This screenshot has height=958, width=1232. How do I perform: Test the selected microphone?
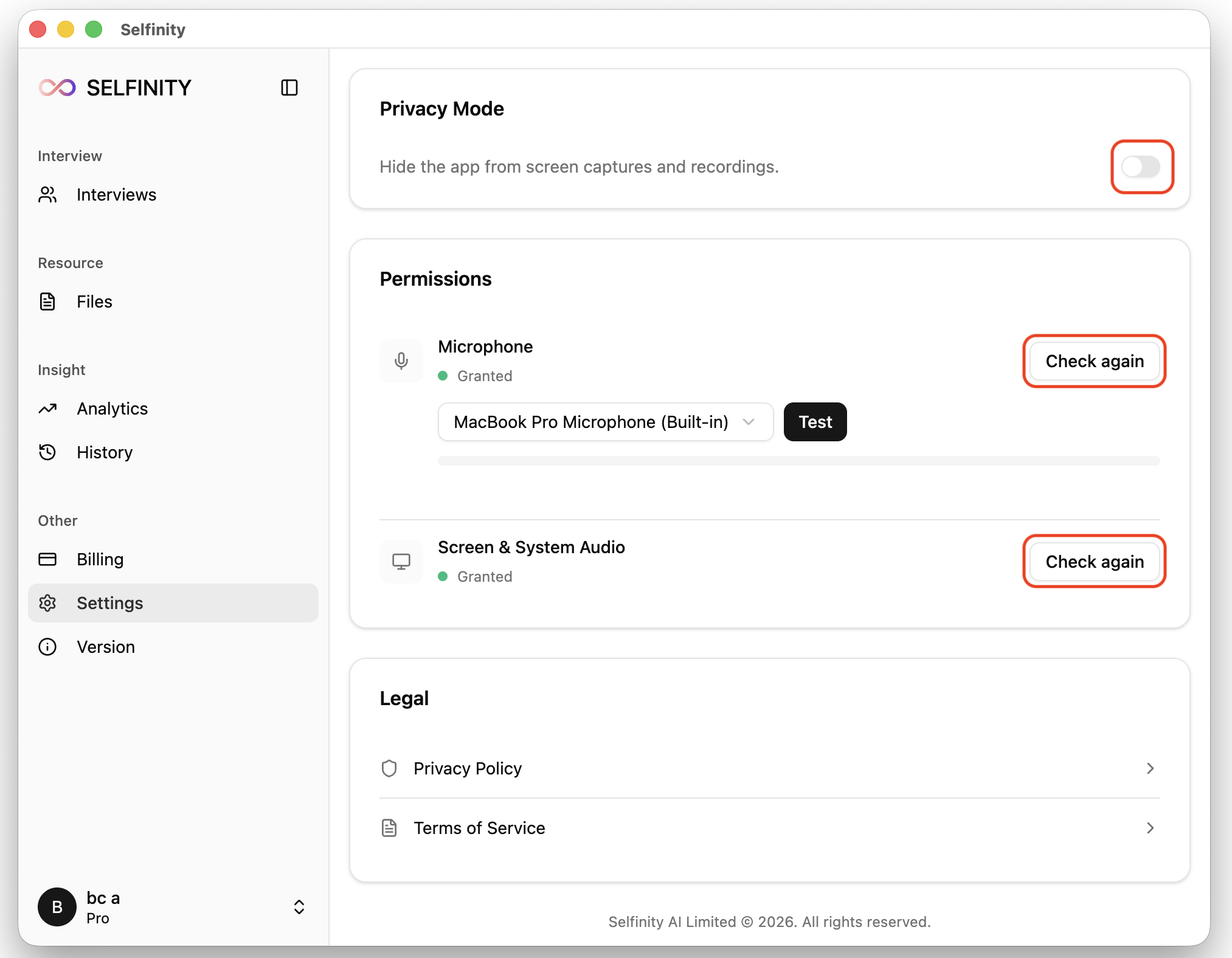click(x=815, y=422)
